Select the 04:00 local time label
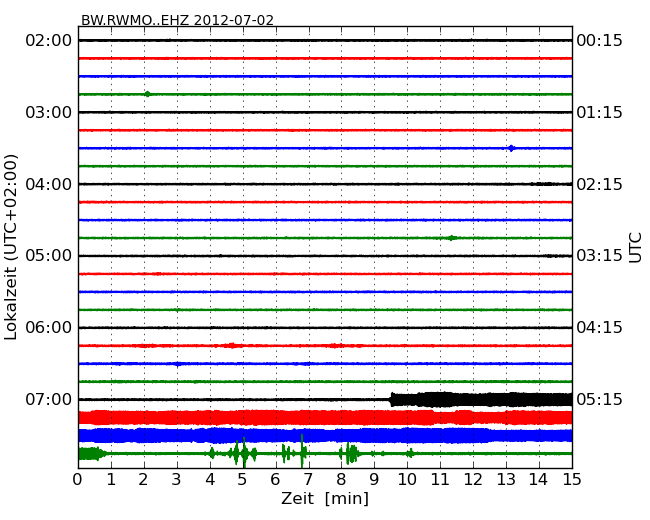The width and height of the screenshot is (650, 520). [49, 184]
